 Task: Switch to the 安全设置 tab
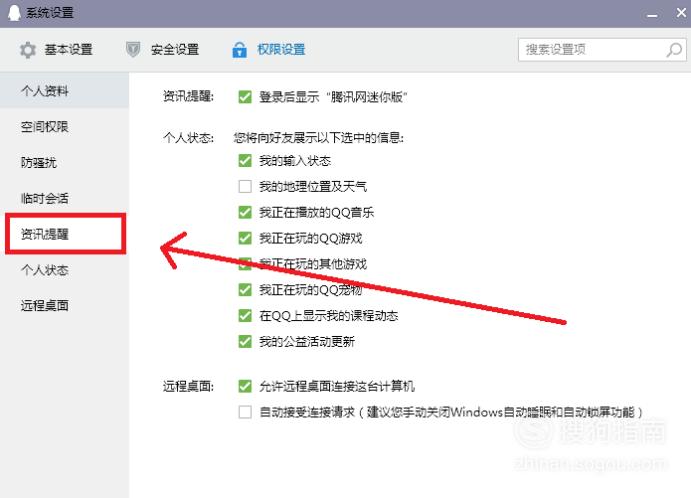pyautogui.click(x=162, y=50)
